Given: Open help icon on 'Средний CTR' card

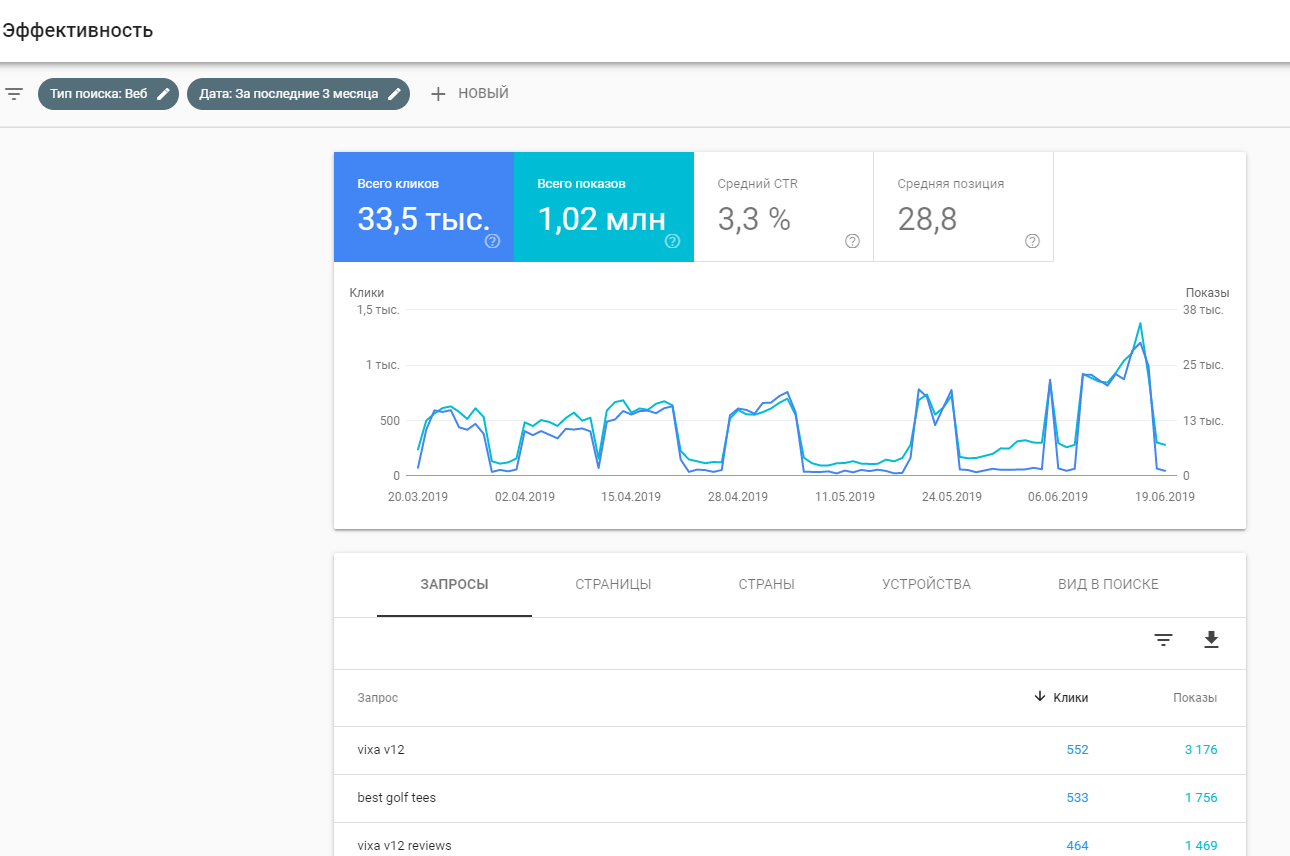Looking at the screenshot, I should [852, 241].
